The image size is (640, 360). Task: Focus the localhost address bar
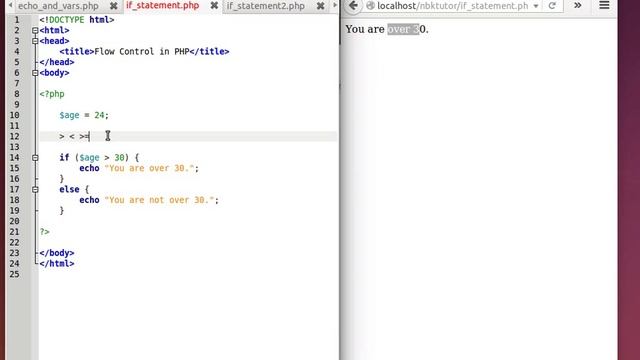pos(452,6)
